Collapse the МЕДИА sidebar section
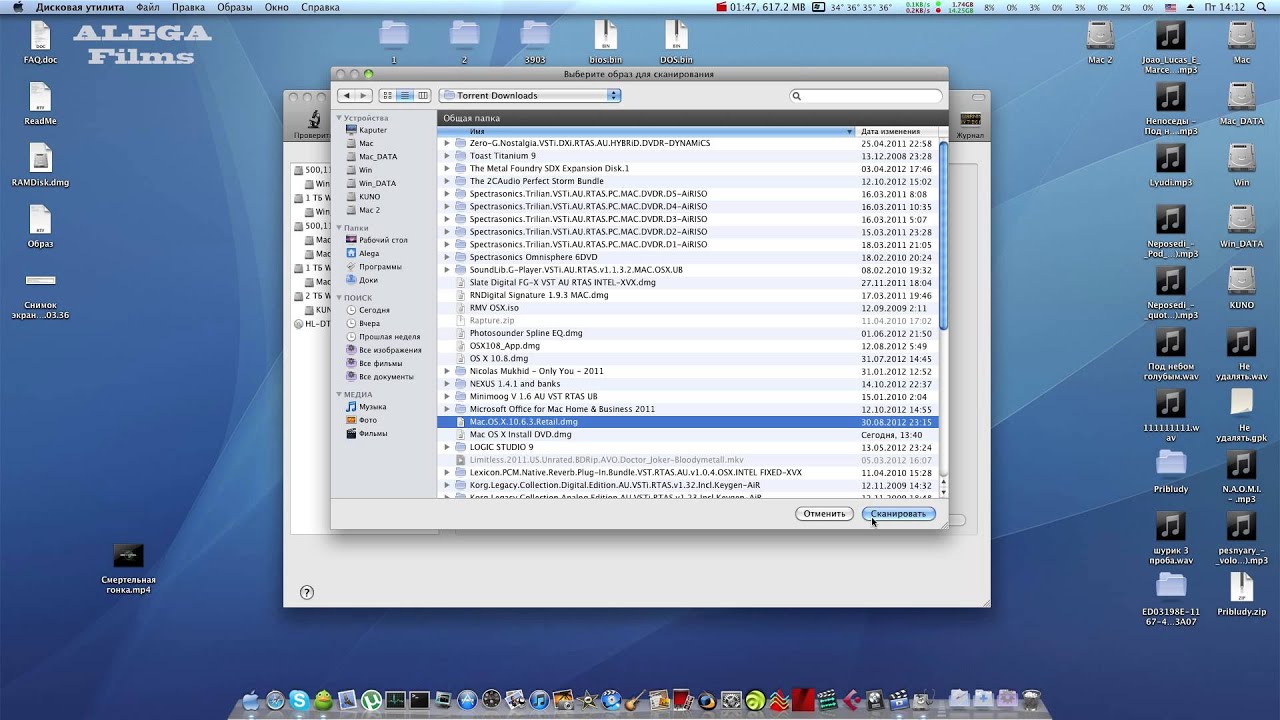The image size is (1280, 720). point(339,394)
